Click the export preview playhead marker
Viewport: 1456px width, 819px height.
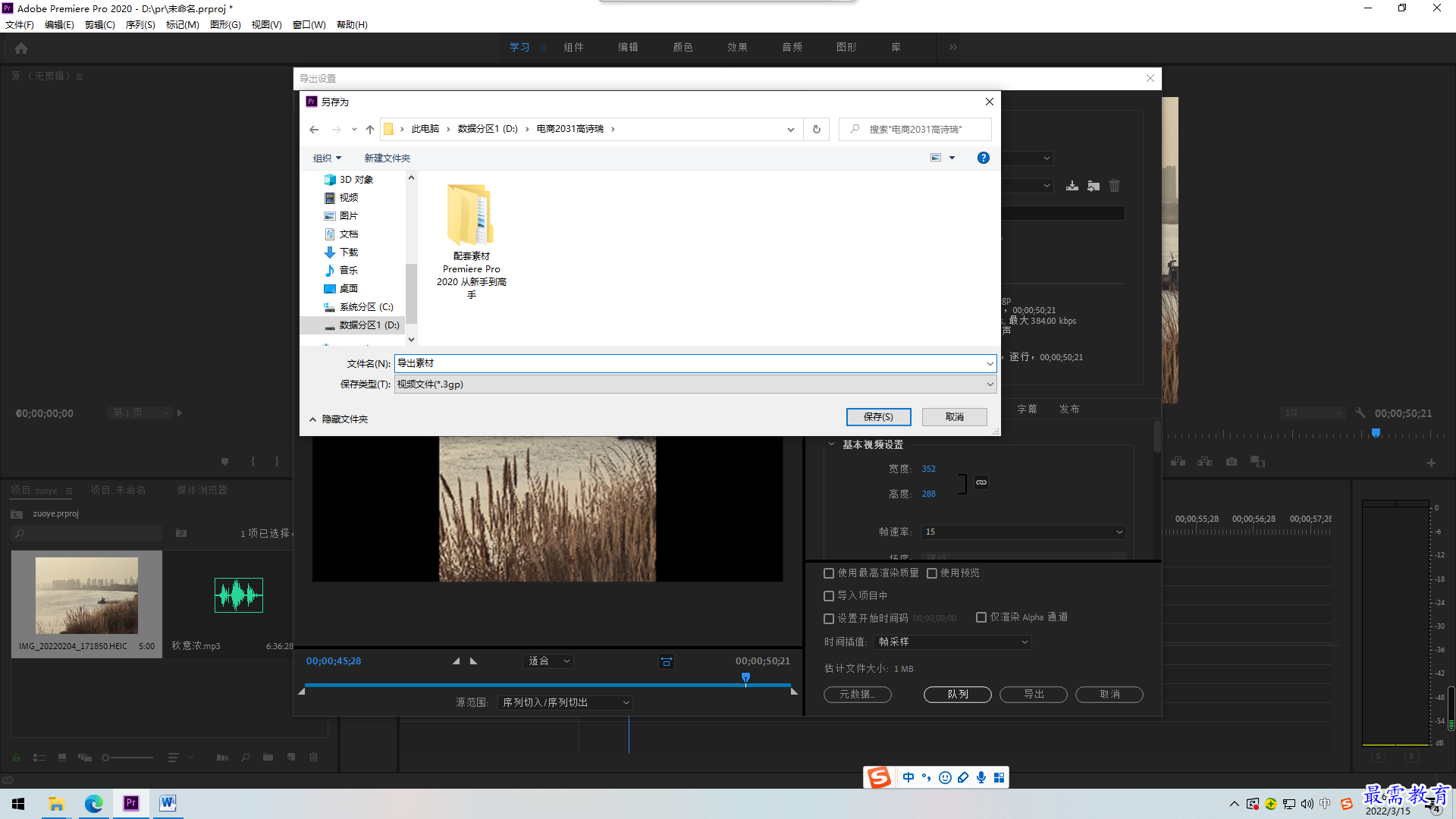(745, 678)
